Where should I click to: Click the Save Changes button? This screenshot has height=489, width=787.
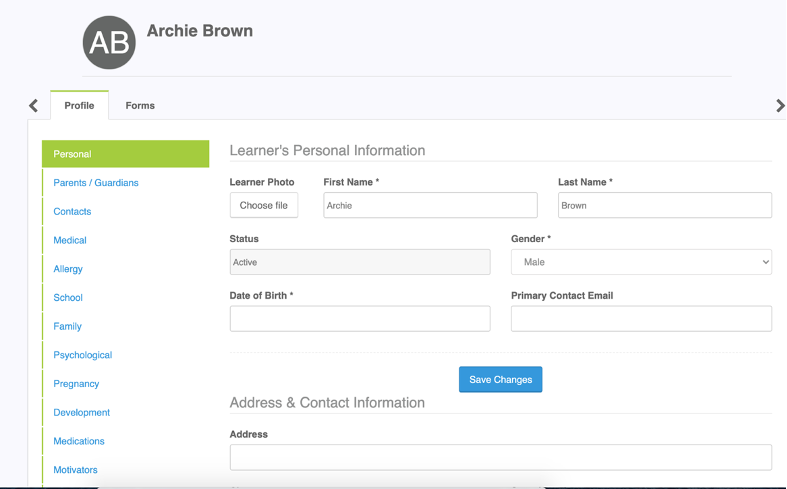(x=500, y=380)
